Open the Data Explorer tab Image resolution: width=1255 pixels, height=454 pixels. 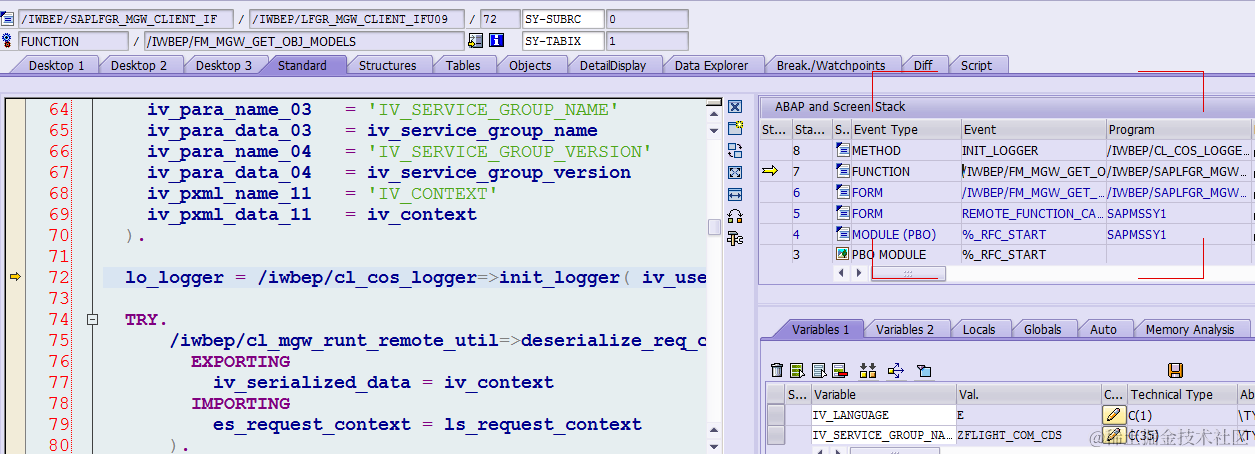coord(712,65)
